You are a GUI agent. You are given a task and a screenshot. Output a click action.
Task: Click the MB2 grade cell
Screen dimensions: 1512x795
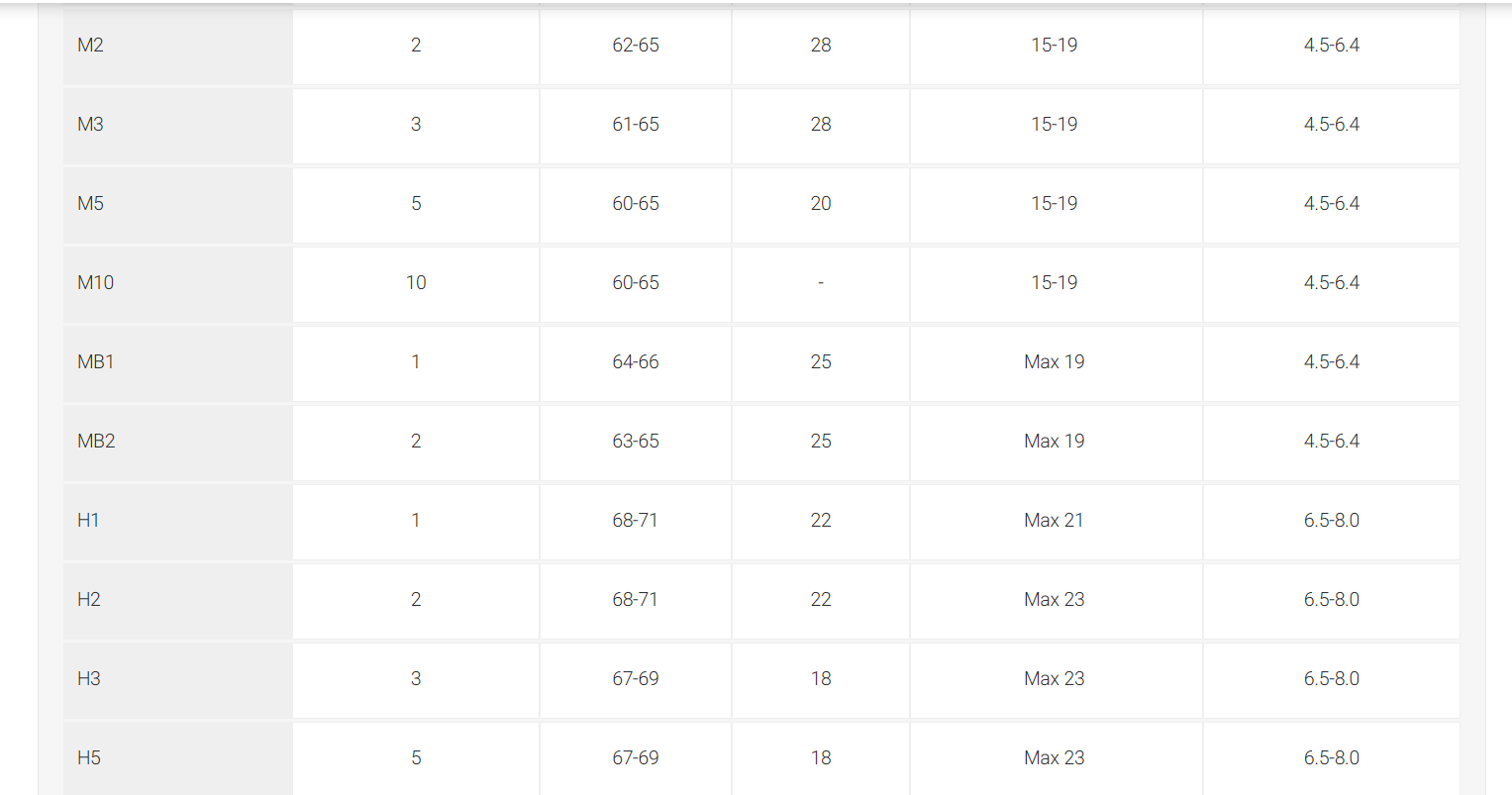pos(178,442)
